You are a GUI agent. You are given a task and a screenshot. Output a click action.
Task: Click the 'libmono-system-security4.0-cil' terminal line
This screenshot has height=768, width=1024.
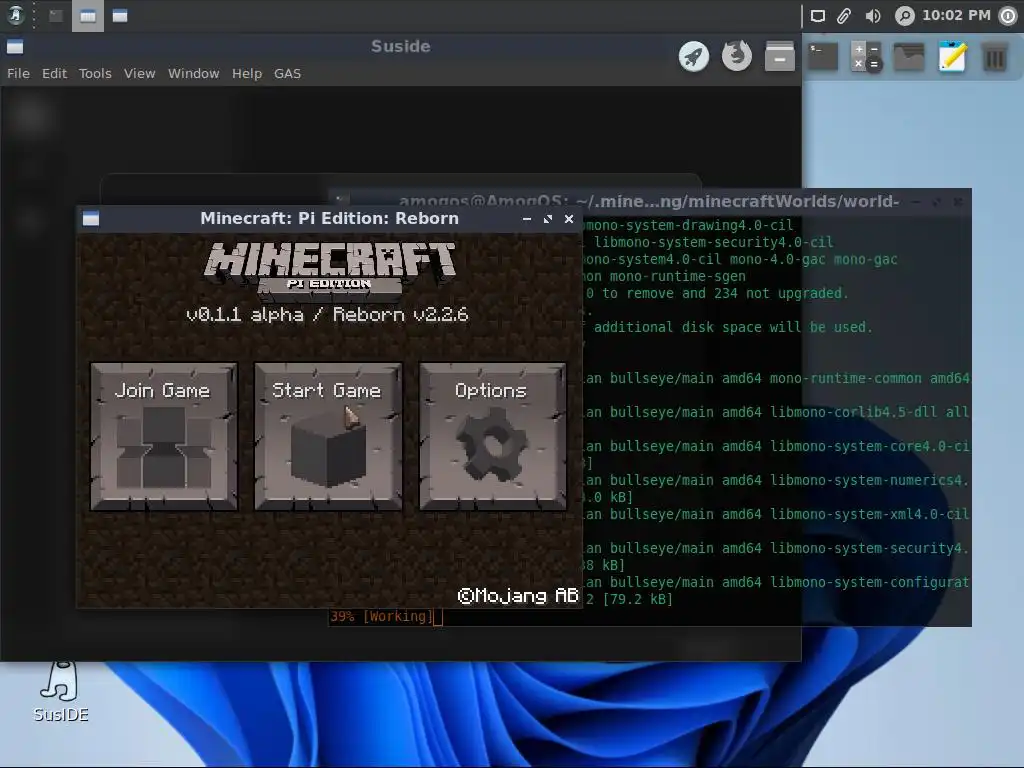point(714,242)
